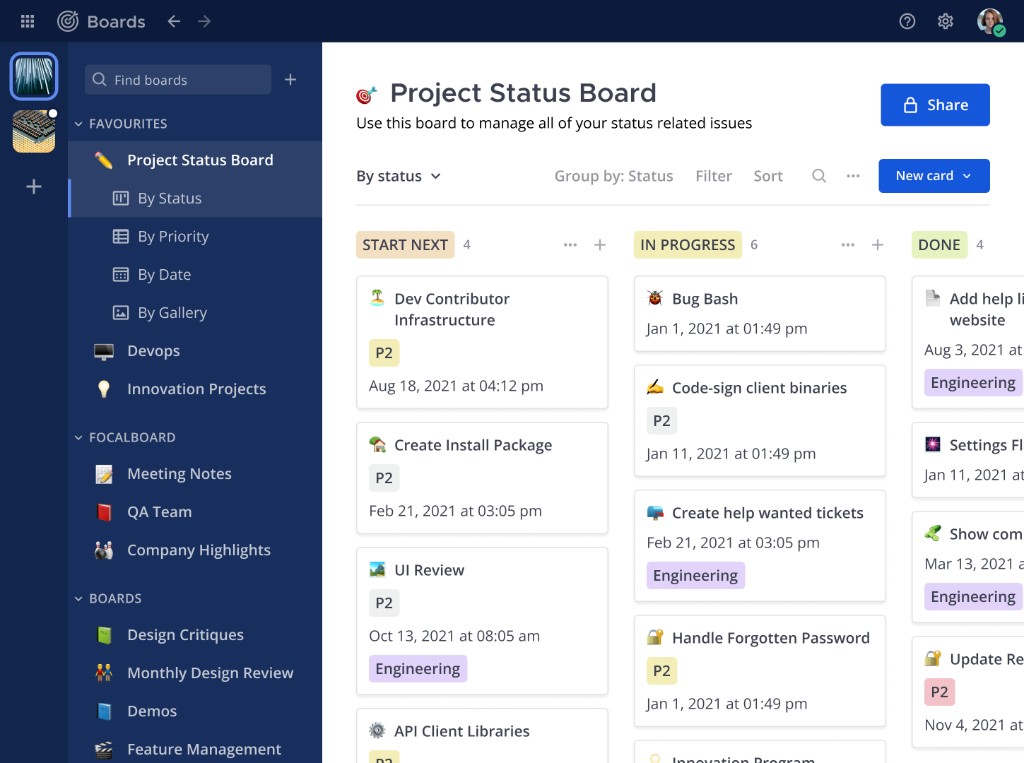Open the Dev Contributor Infrastructure card
Viewport: 1024px width, 763px height.
point(482,342)
